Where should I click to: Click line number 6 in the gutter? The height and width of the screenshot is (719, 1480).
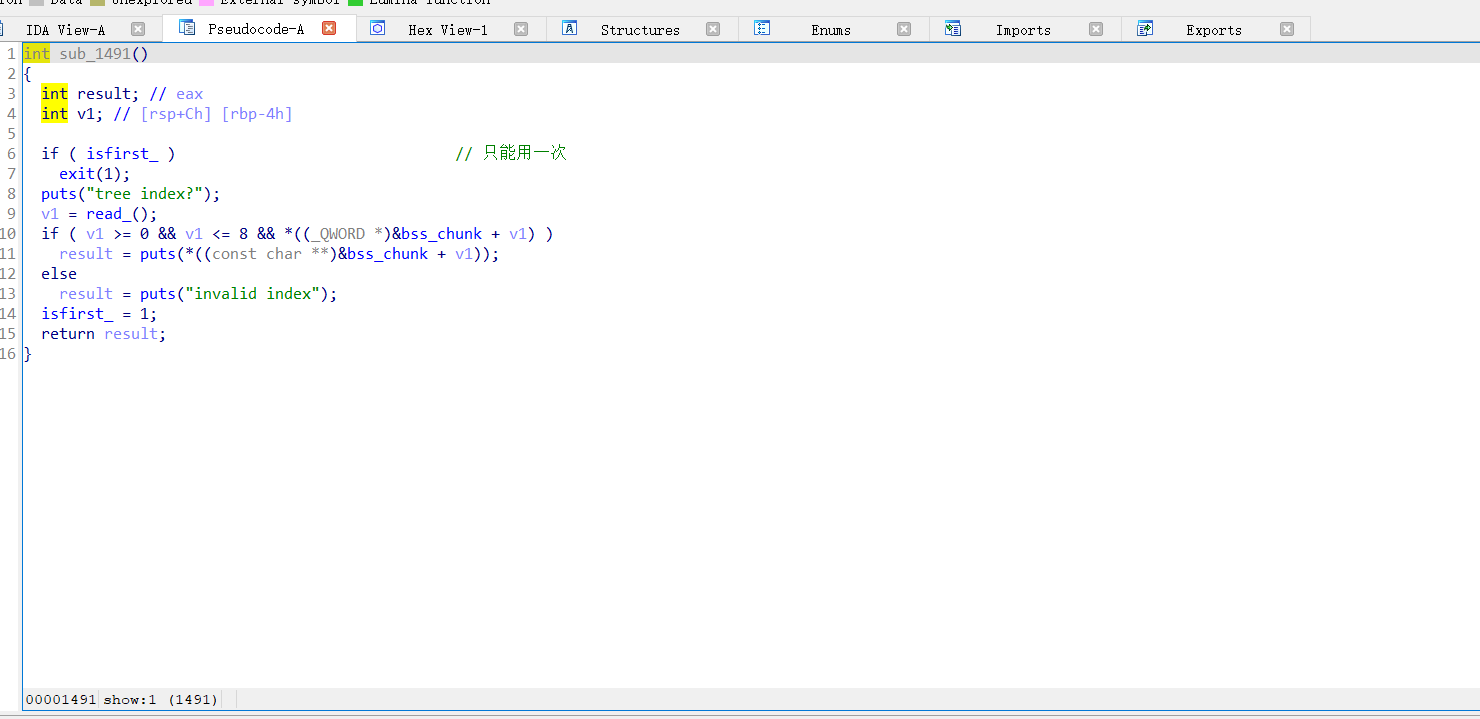coord(11,154)
